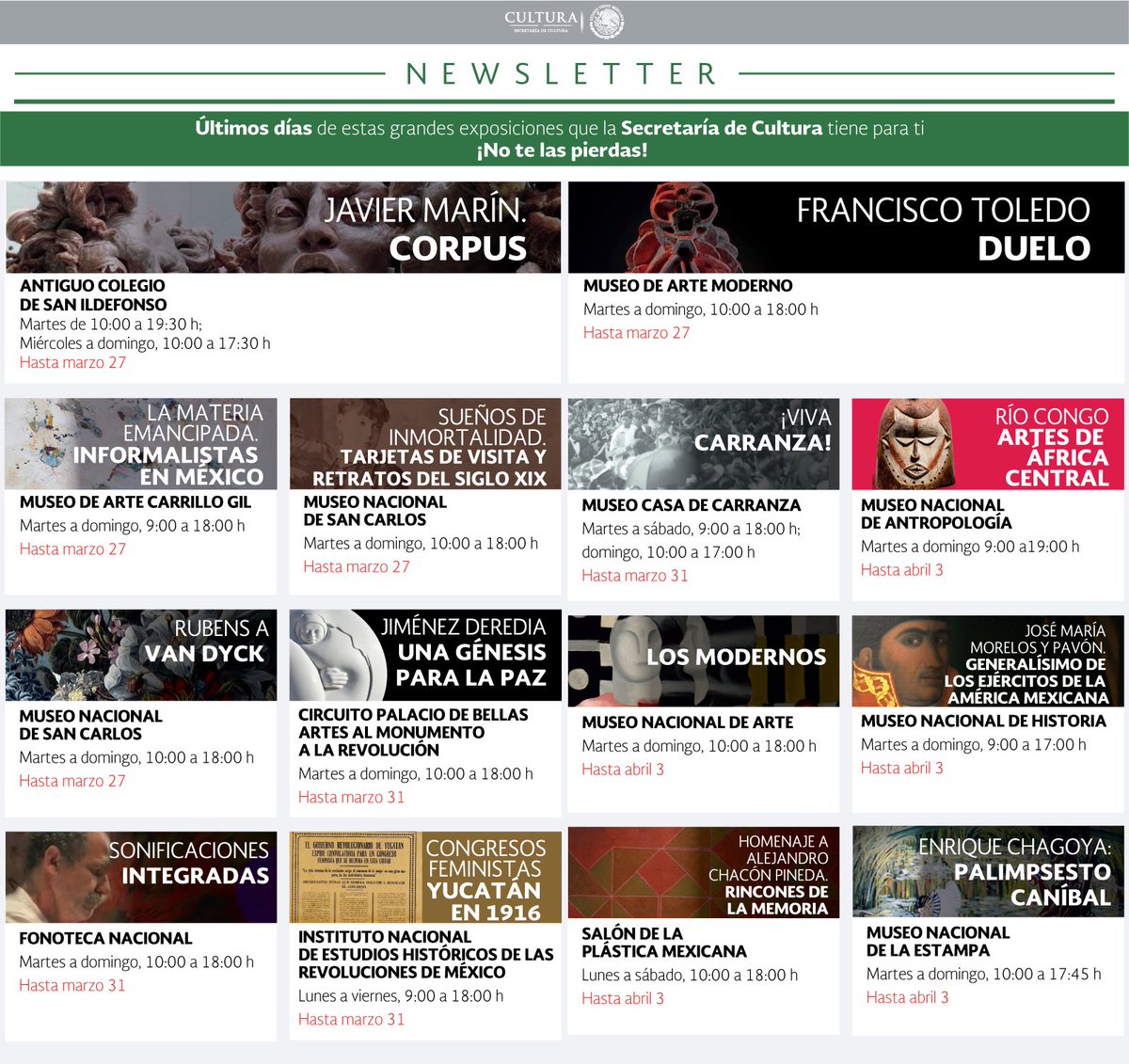Click 'Museo Nacional de San Carlos' under Sueños
The width and height of the screenshot is (1129, 1064).
pos(374,511)
